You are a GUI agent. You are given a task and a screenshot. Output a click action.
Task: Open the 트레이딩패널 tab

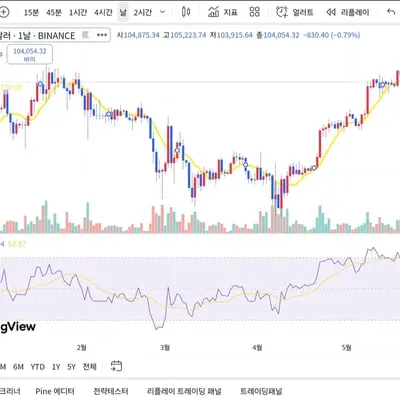261,391
